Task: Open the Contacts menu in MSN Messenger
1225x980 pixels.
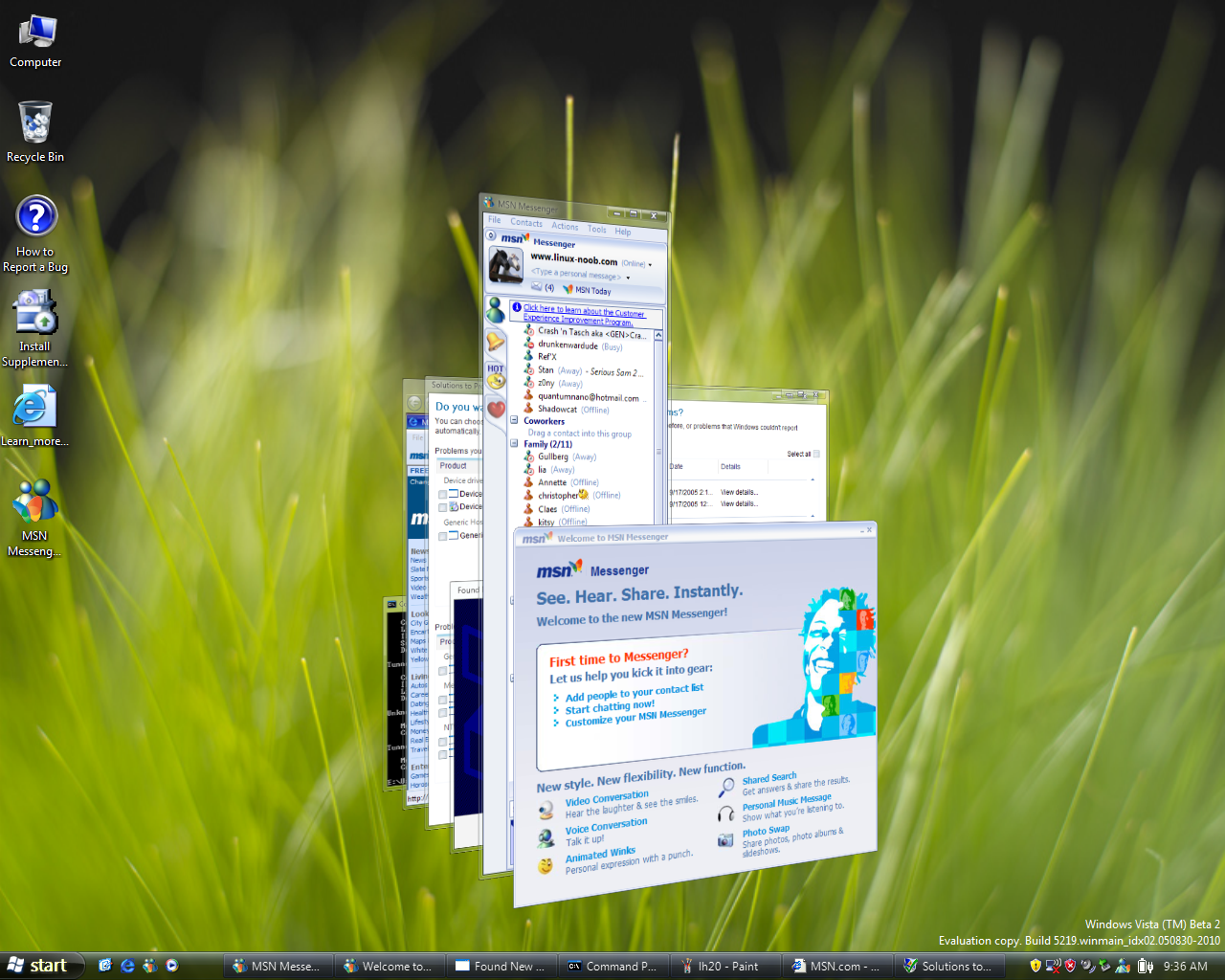Action: pyautogui.click(x=525, y=223)
